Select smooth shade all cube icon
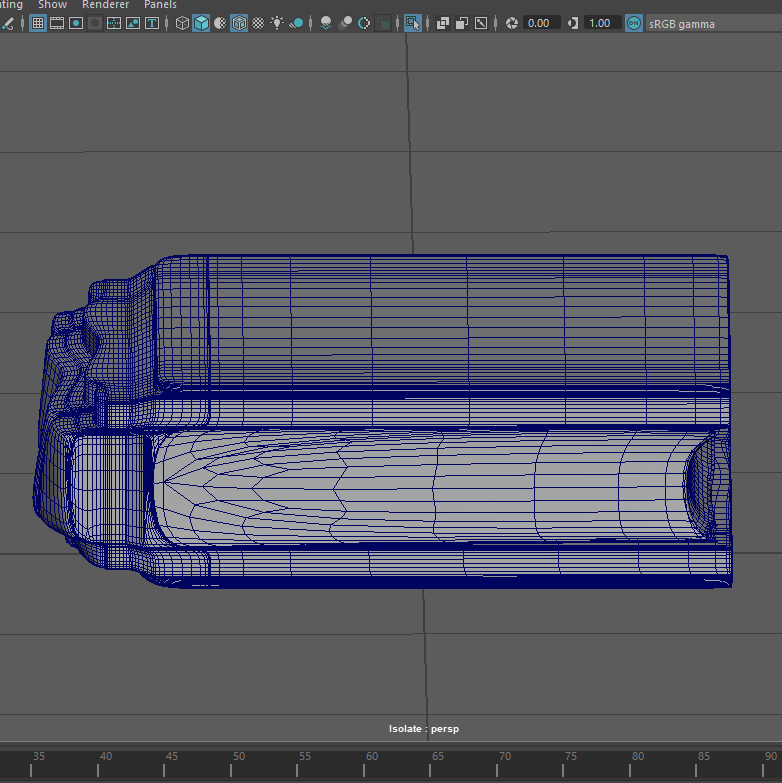782x783 pixels. pyautogui.click(x=201, y=23)
